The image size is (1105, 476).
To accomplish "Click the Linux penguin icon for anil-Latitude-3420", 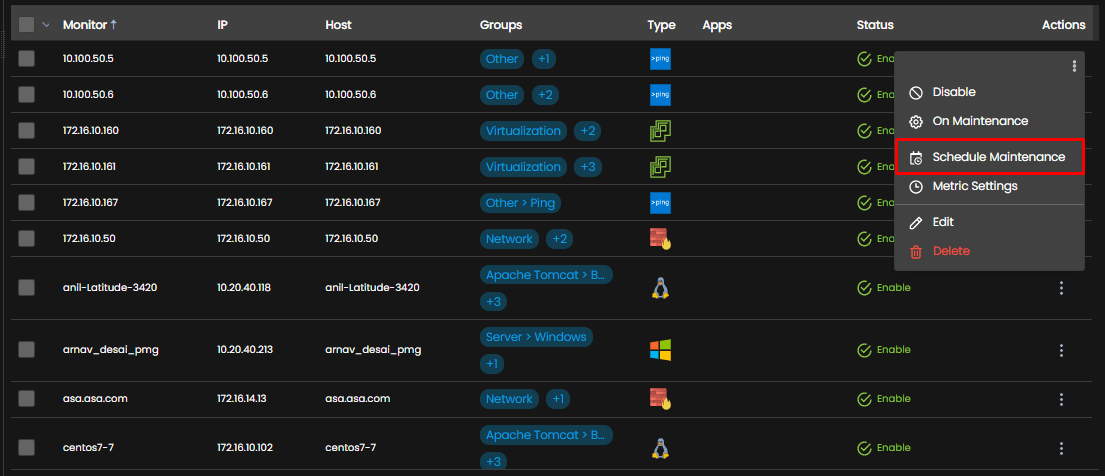I will click(x=660, y=288).
